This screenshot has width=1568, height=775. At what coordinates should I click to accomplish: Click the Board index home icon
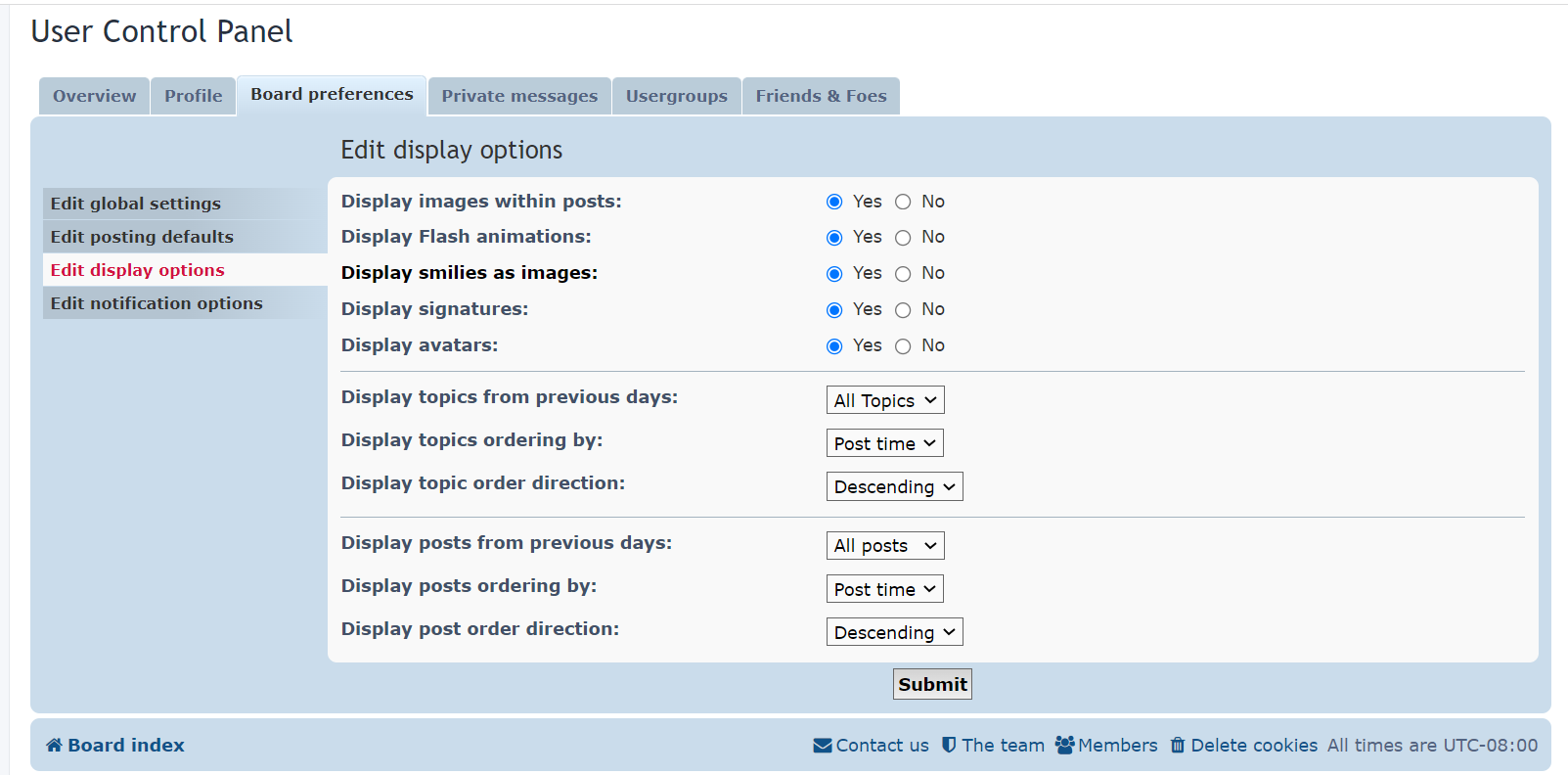[54, 746]
